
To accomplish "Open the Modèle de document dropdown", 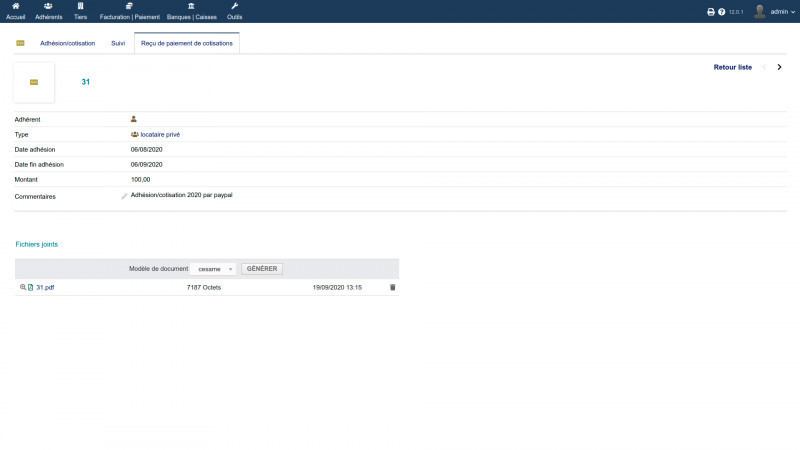I will click(213, 269).
